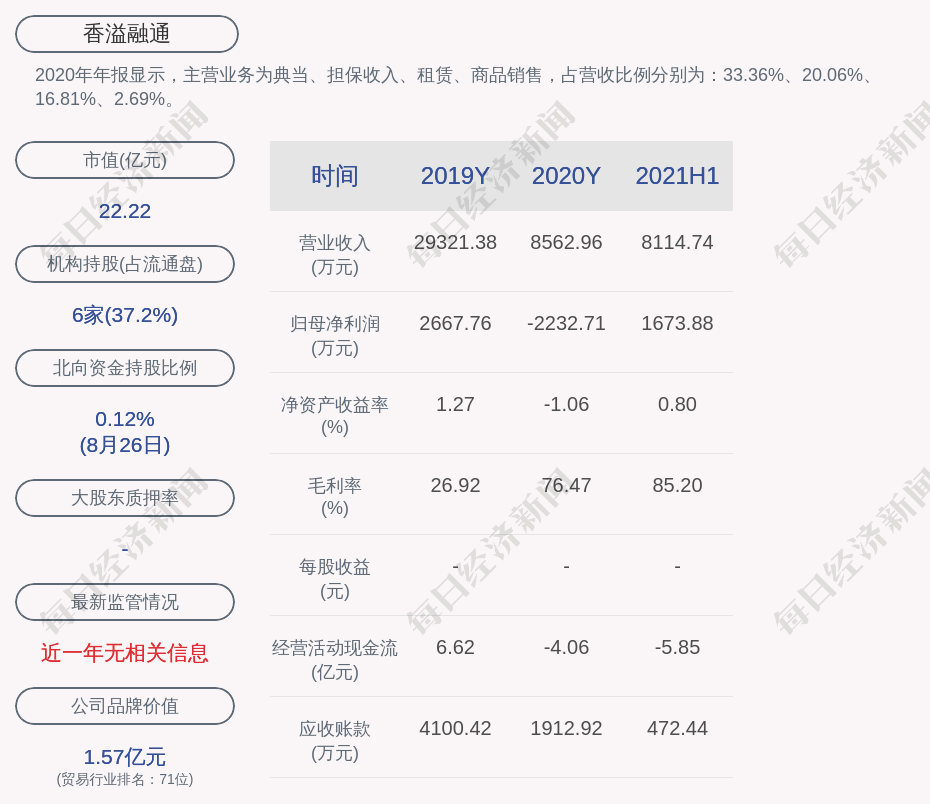Select revenue value 29321.38
Screen dimensions: 930x804
click(x=455, y=243)
